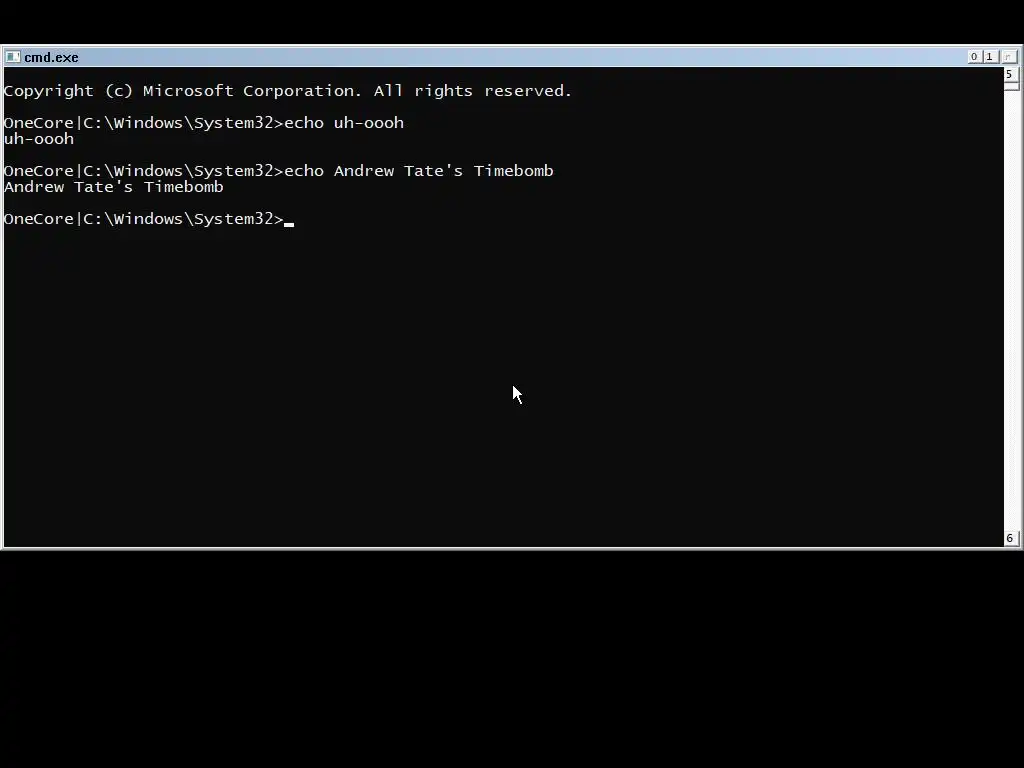Click the scroll-up "5" arrow button
The height and width of the screenshot is (768, 1024).
point(1010,74)
